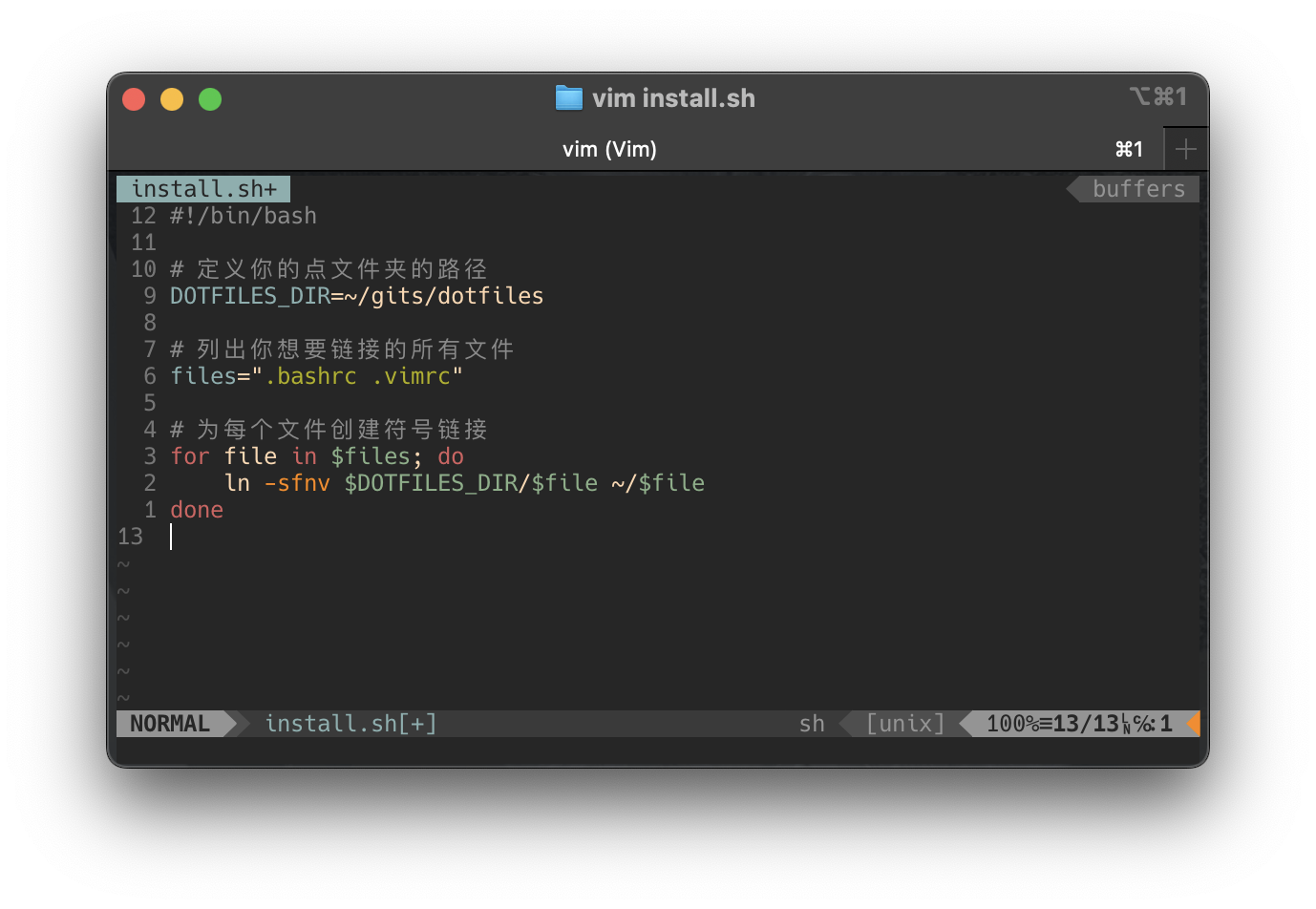The height and width of the screenshot is (909, 1316).
Task: Click install.sh[+] filename in the statusline
Action: (x=350, y=724)
